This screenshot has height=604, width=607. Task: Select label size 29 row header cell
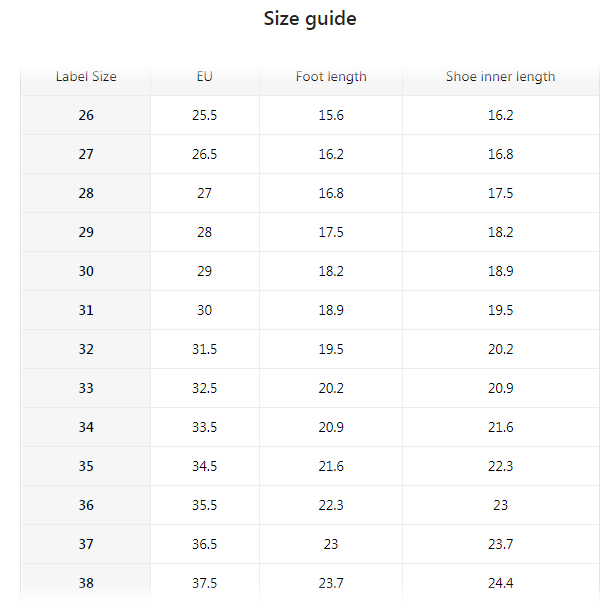pos(86,233)
